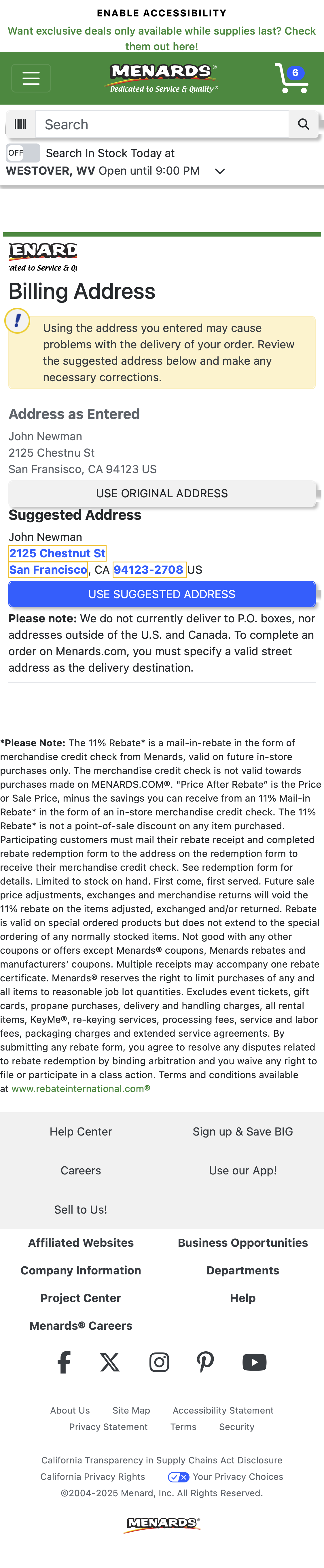Image resolution: width=324 pixels, height=1568 pixels.
Task: Enable the Search In Stock Today toggle
Action: [x=22, y=153]
